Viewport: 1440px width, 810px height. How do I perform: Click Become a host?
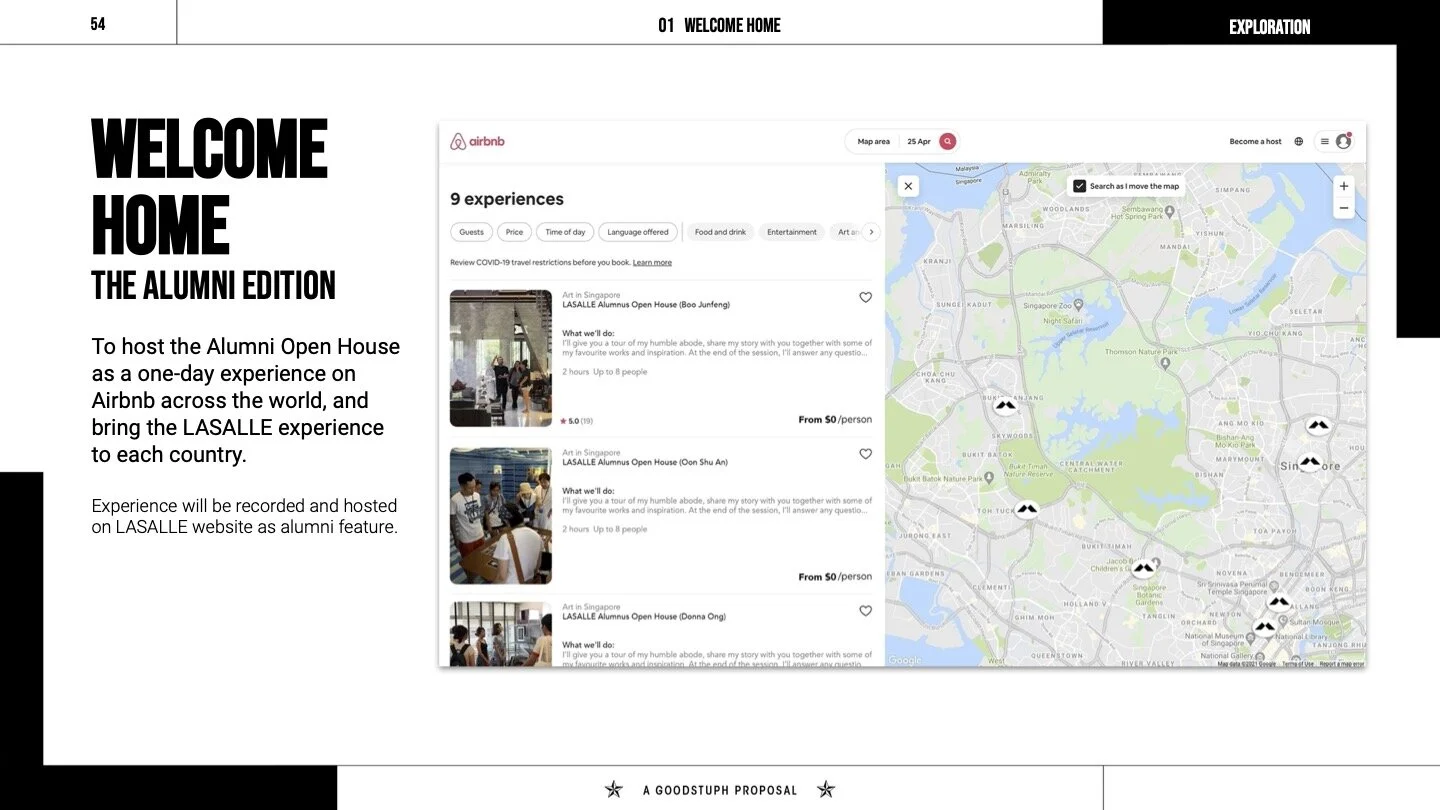coord(1255,142)
